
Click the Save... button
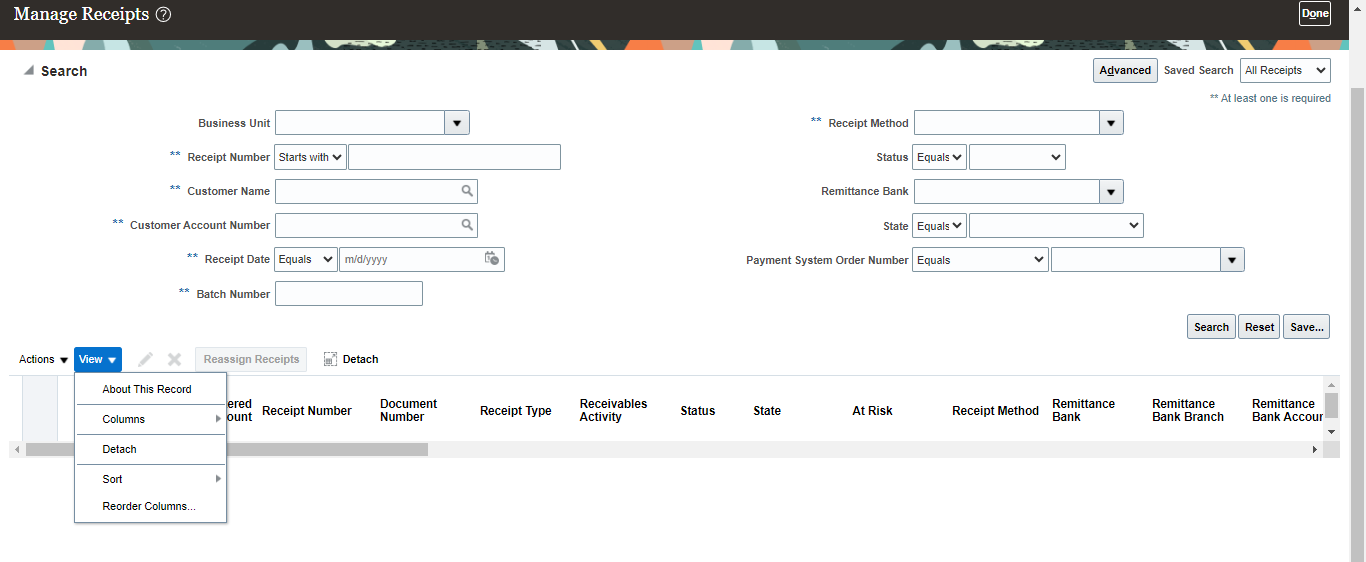point(1306,327)
